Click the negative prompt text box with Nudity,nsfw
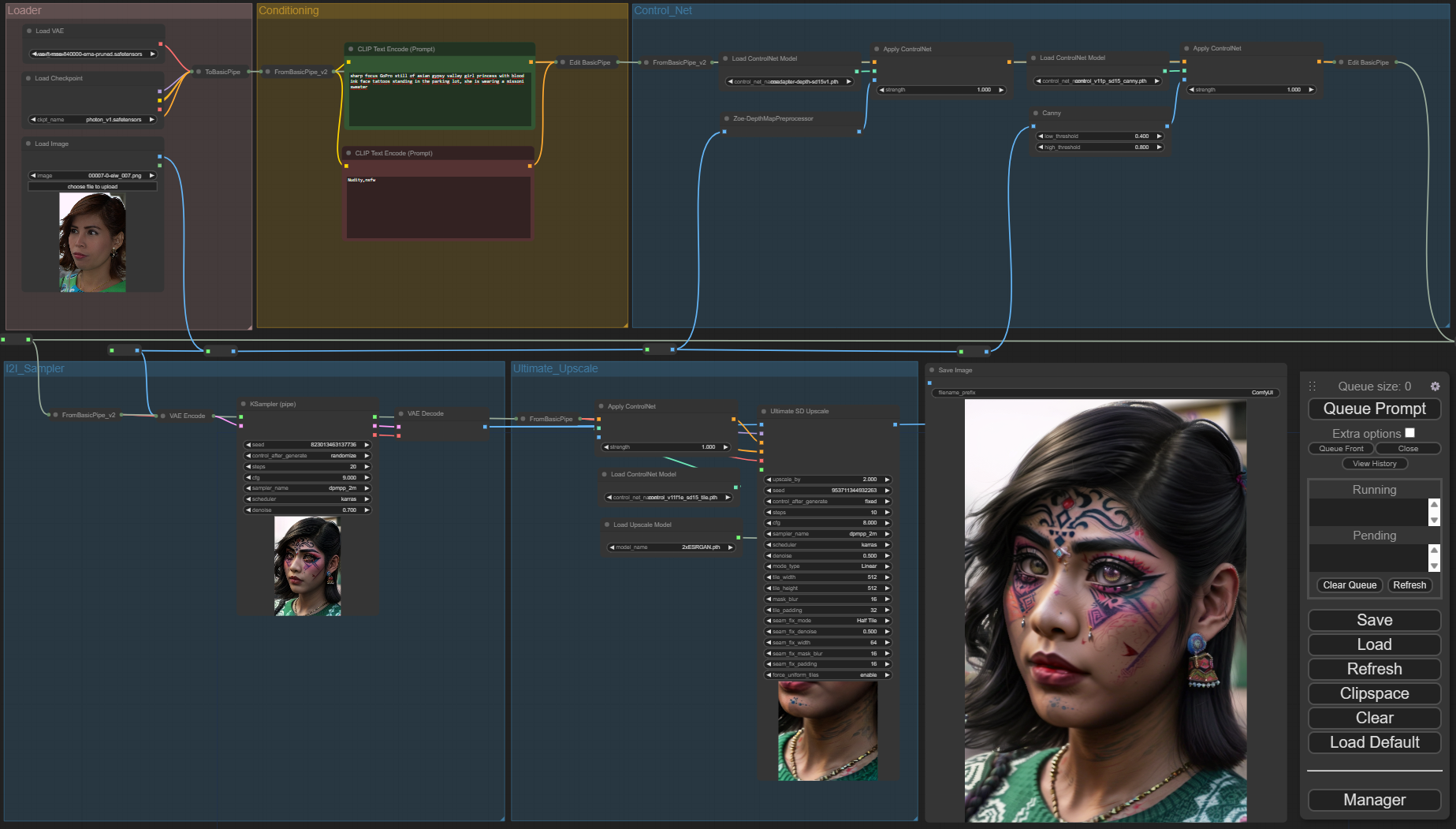Screen dimensions: 1456x829 tap(438, 207)
